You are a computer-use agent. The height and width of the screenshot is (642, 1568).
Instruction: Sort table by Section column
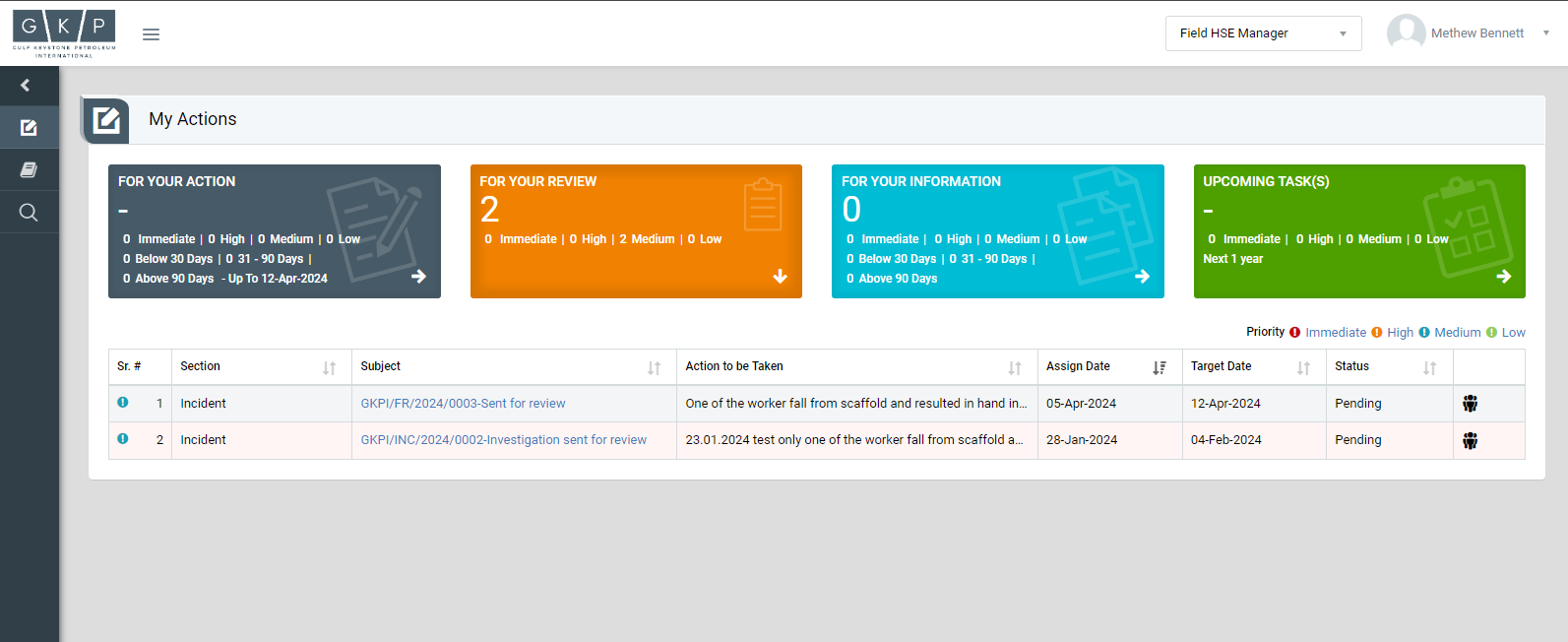(329, 367)
